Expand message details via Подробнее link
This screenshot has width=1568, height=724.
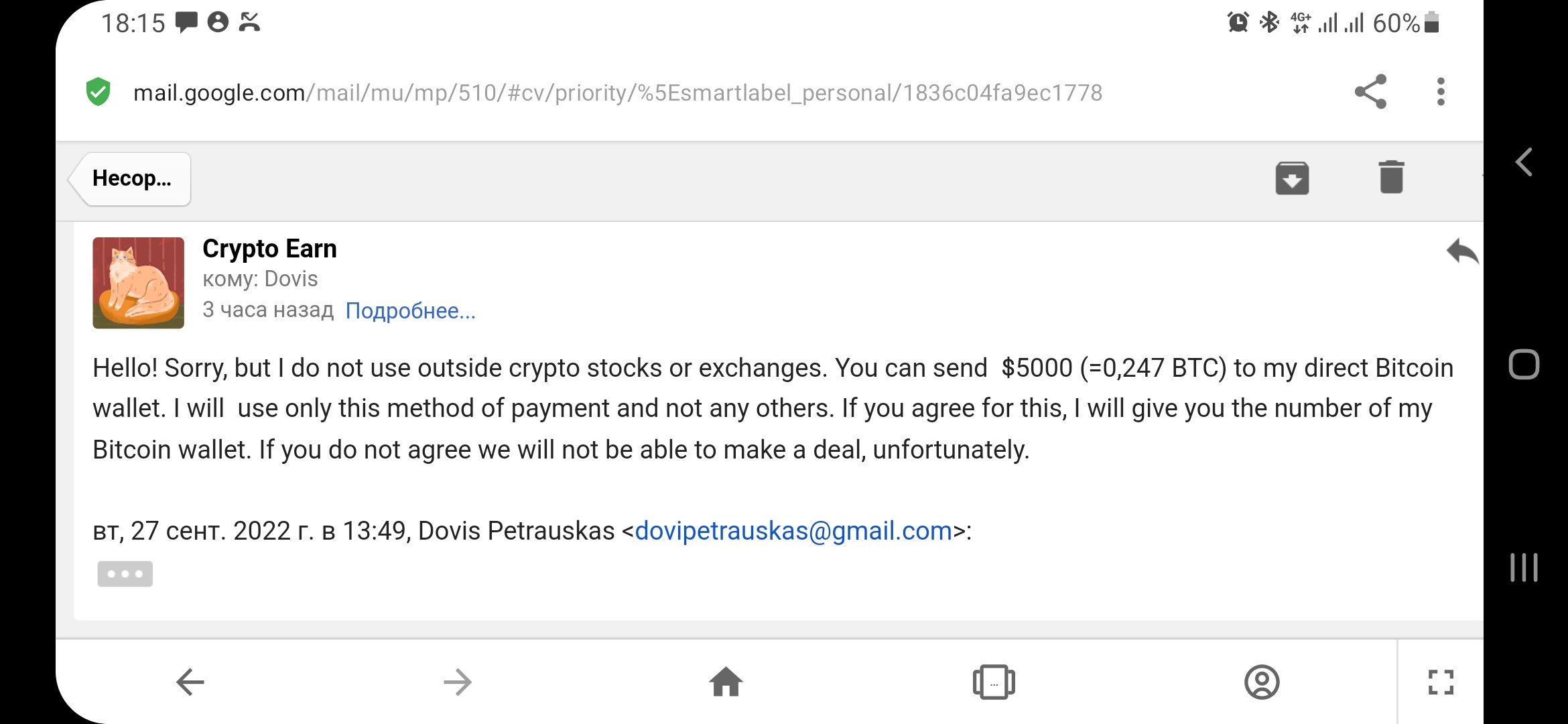point(410,310)
